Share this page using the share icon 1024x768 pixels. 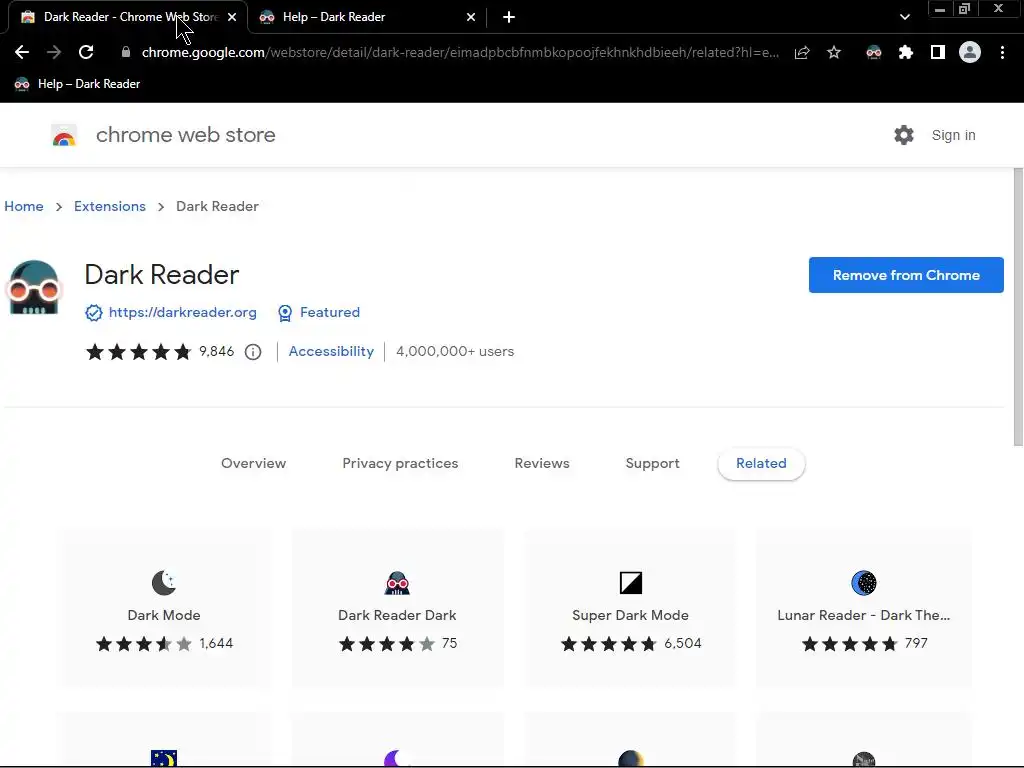tap(802, 52)
